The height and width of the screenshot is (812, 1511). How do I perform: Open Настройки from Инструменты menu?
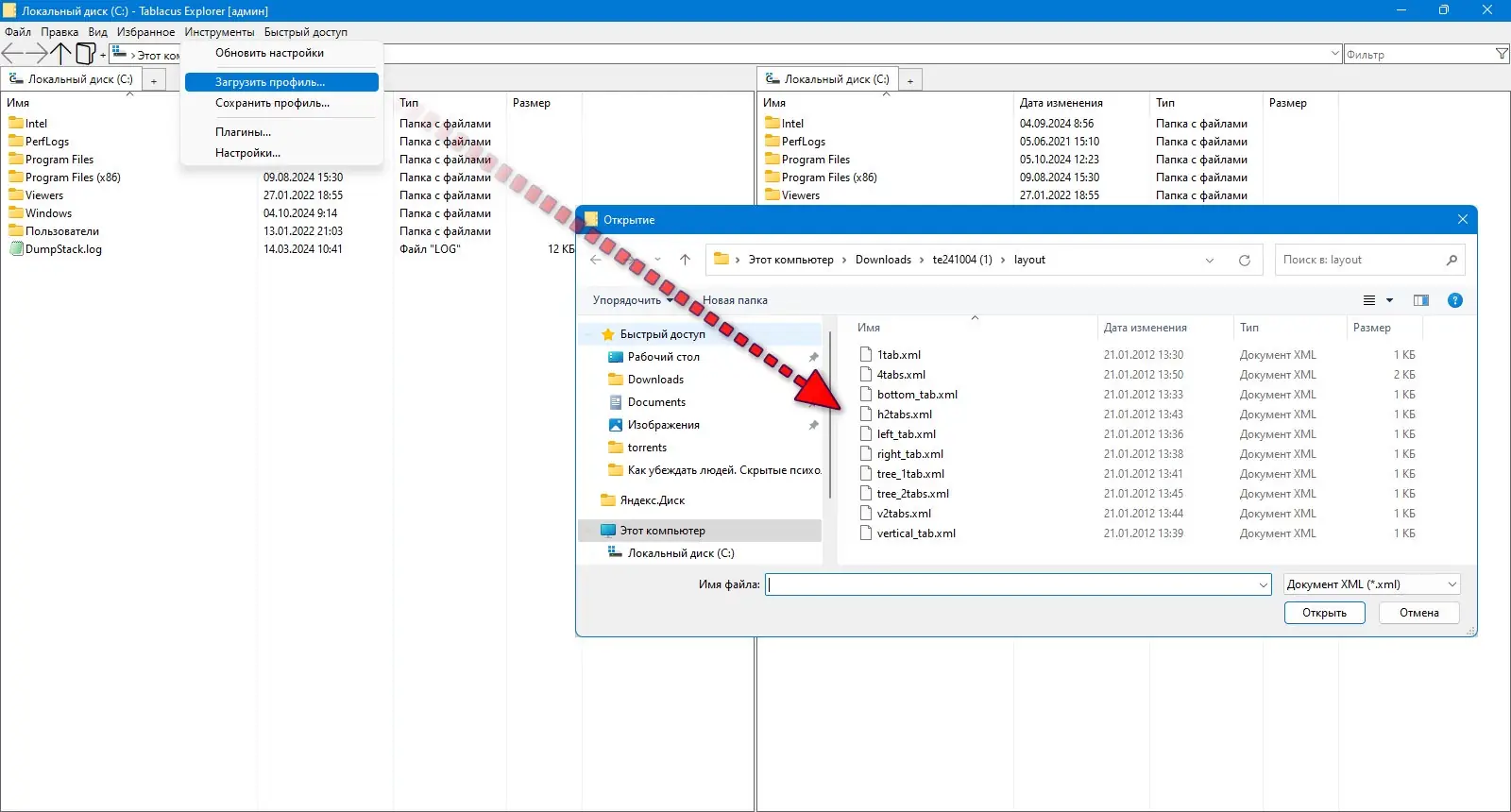[x=281, y=153]
